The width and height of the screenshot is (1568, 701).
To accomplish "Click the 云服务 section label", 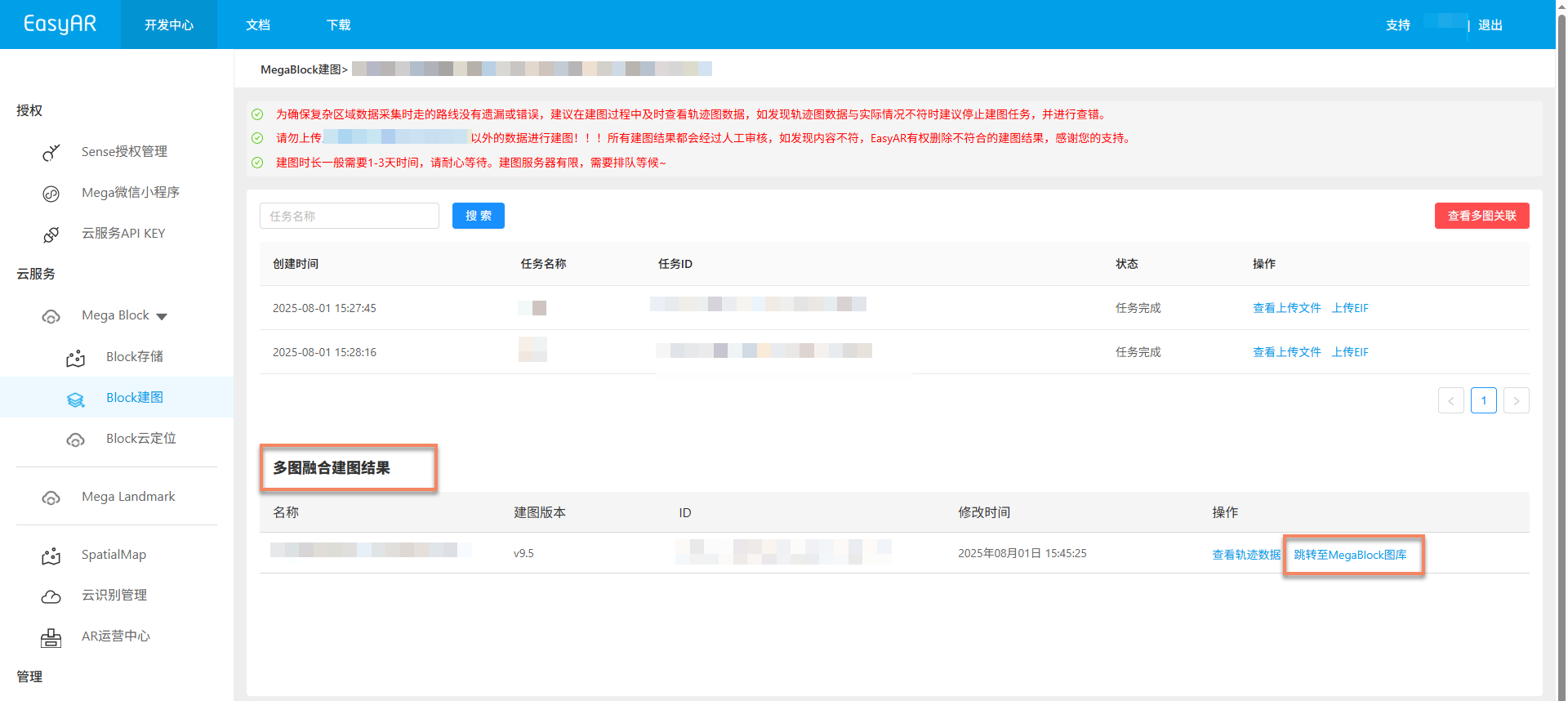I will pyautogui.click(x=36, y=274).
